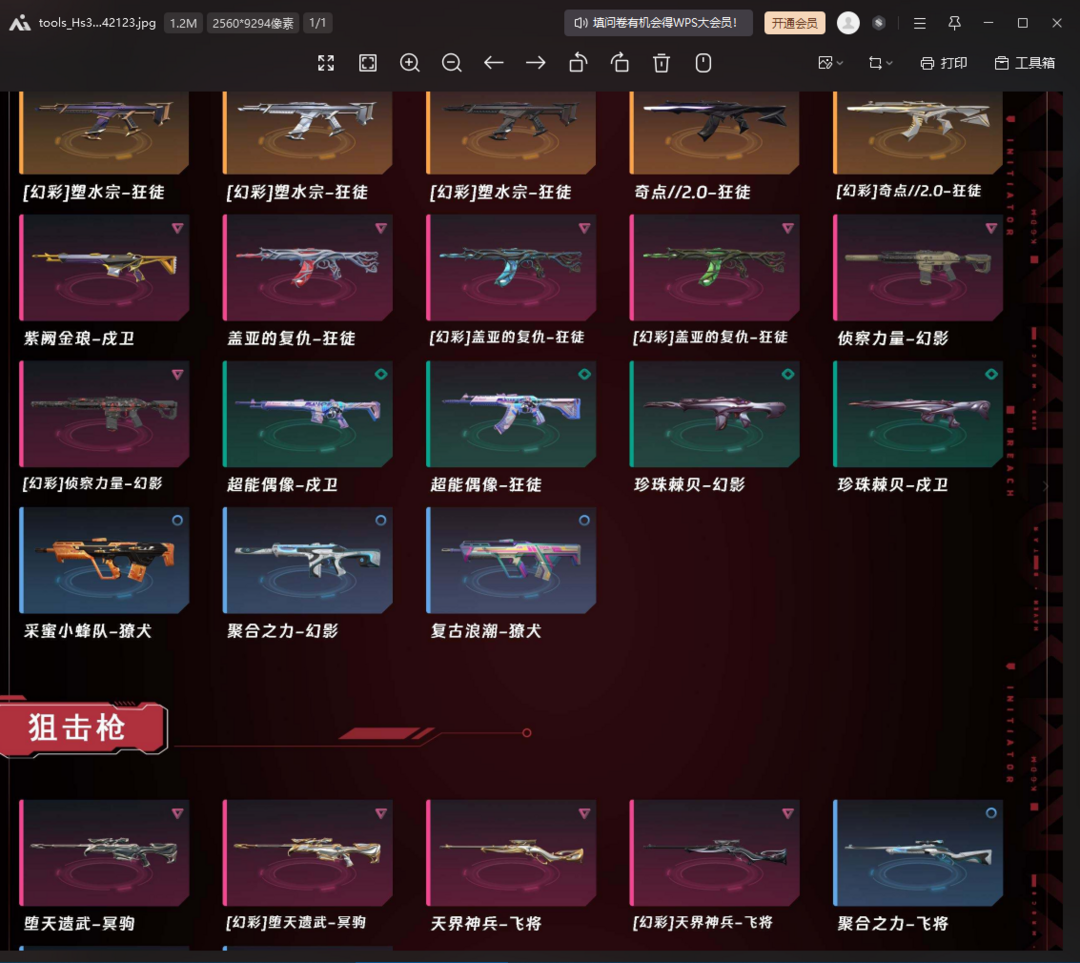Image resolution: width=1080 pixels, height=963 pixels.
Task: Rotate the image counterclockwise
Action: pyautogui.click(x=578, y=63)
